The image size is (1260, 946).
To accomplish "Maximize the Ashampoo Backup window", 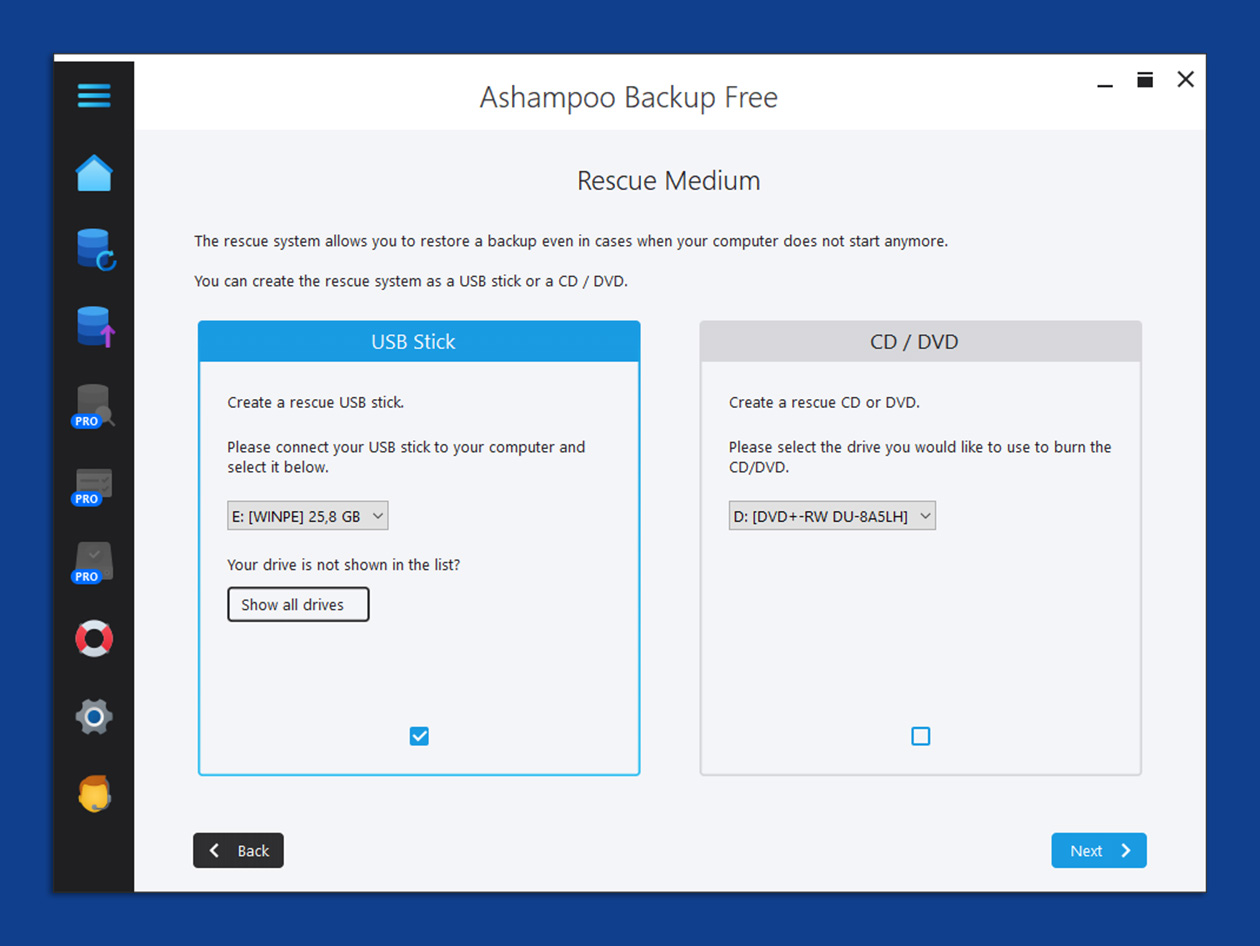I will click(1145, 80).
